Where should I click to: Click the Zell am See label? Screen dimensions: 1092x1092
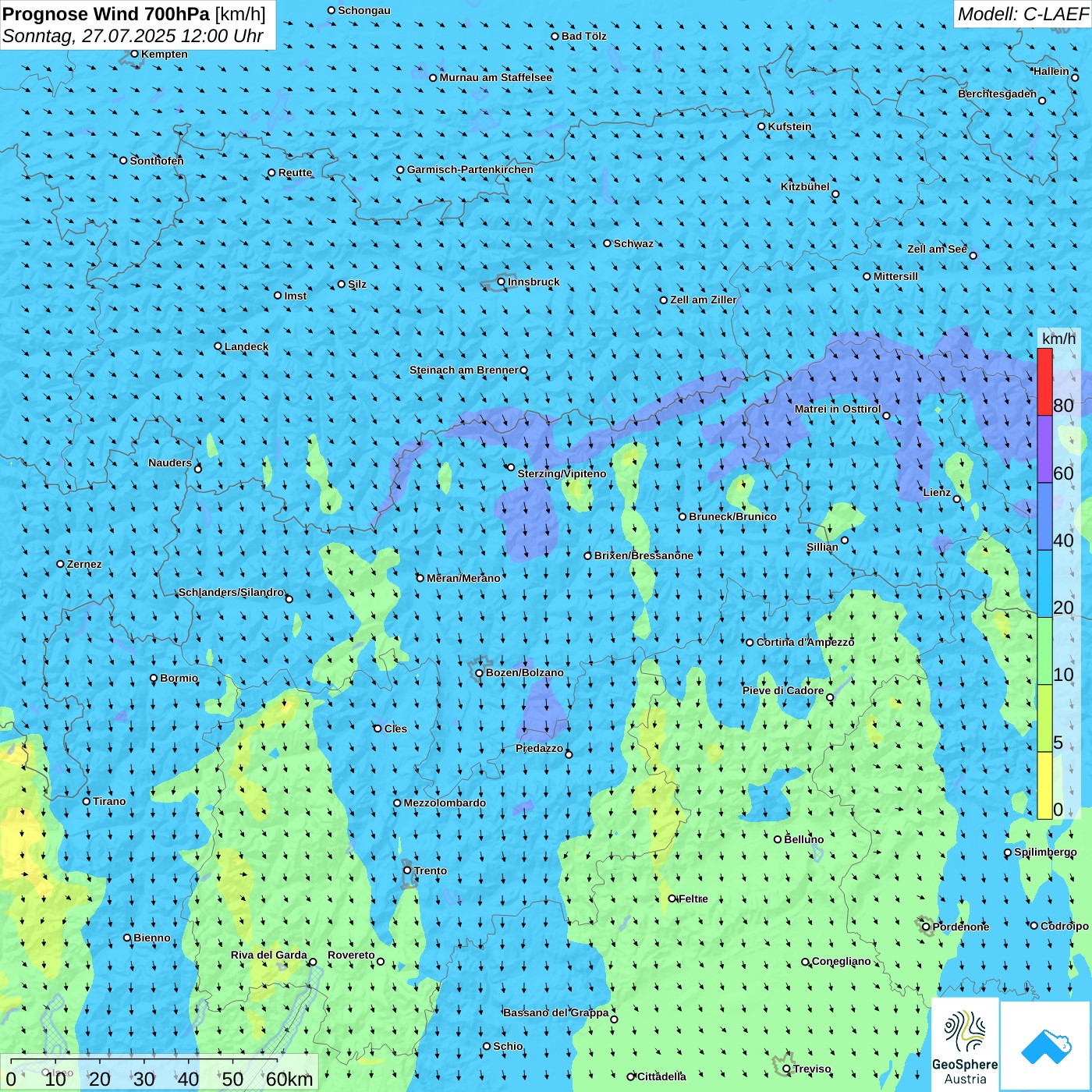tap(937, 249)
